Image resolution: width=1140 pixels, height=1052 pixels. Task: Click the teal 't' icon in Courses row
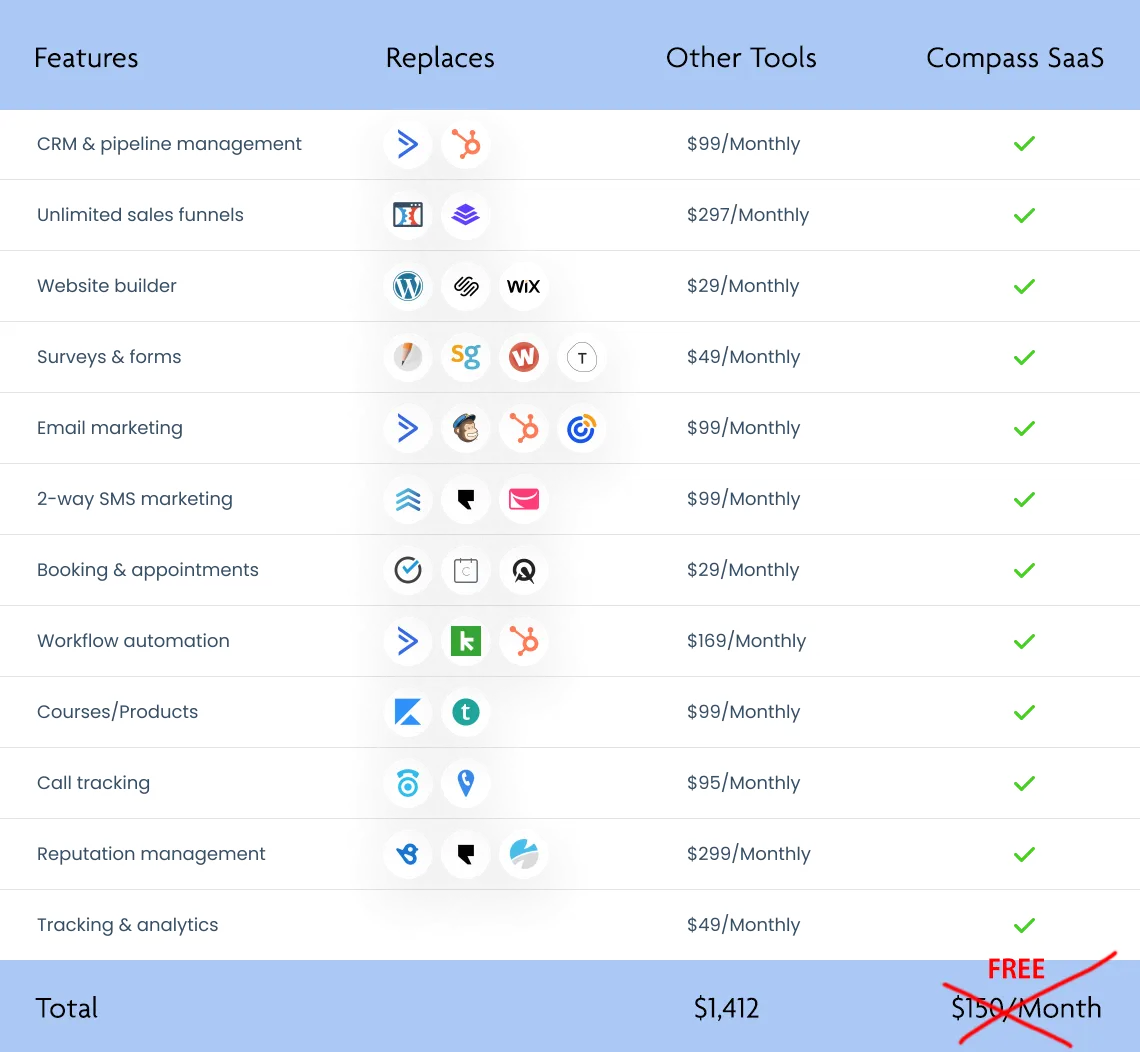pos(466,712)
